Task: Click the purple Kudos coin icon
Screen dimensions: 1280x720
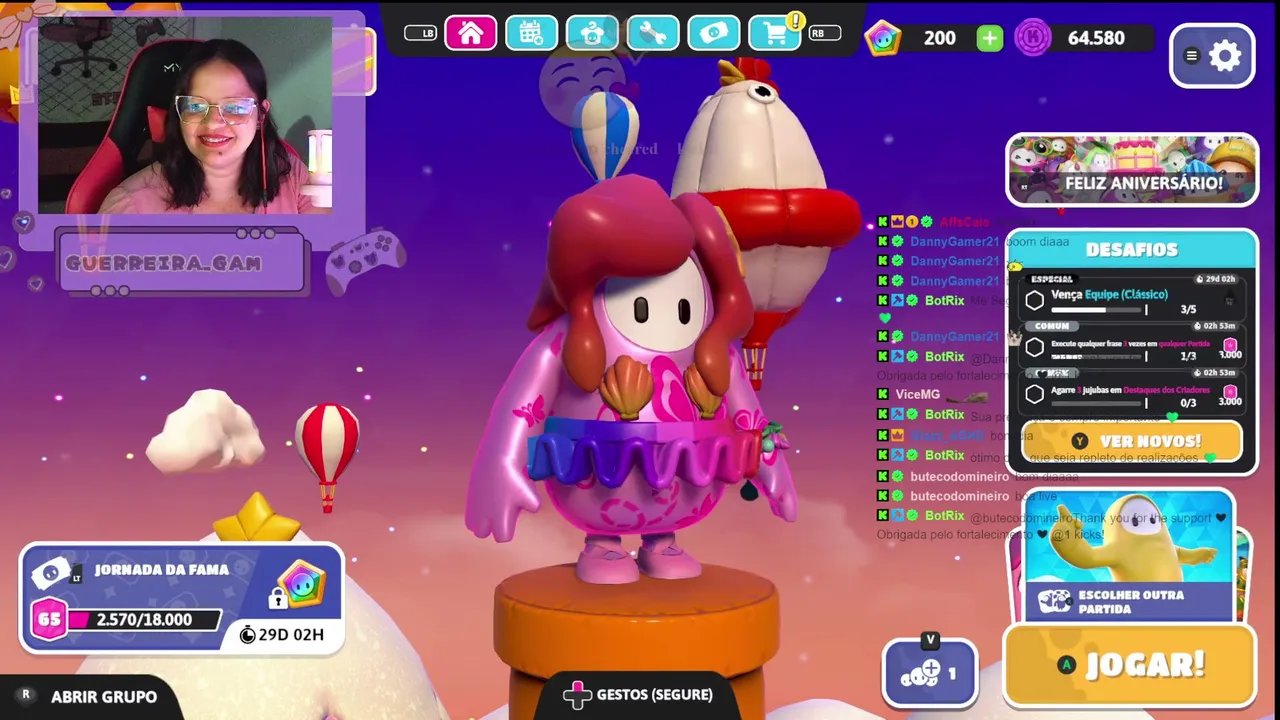Action: pos(1033,38)
